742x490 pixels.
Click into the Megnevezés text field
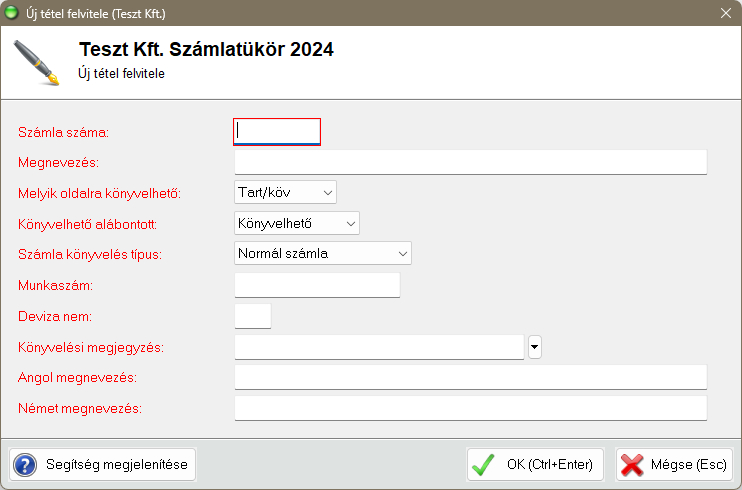point(470,162)
